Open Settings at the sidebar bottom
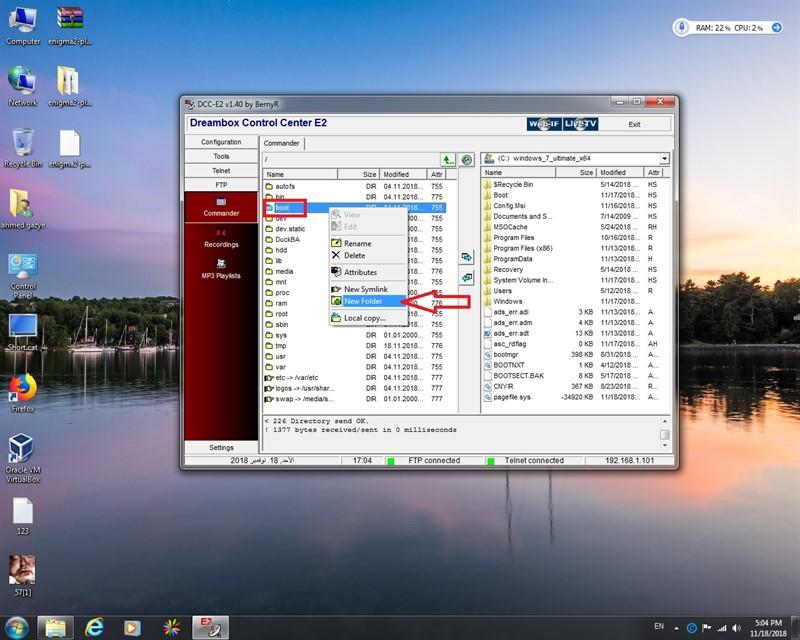 coord(221,448)
